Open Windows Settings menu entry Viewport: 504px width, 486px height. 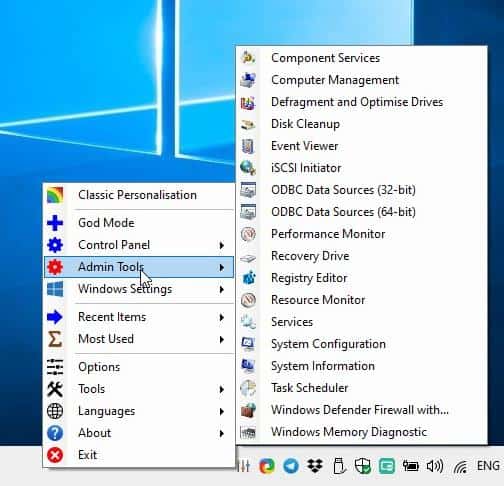(139, 289)
